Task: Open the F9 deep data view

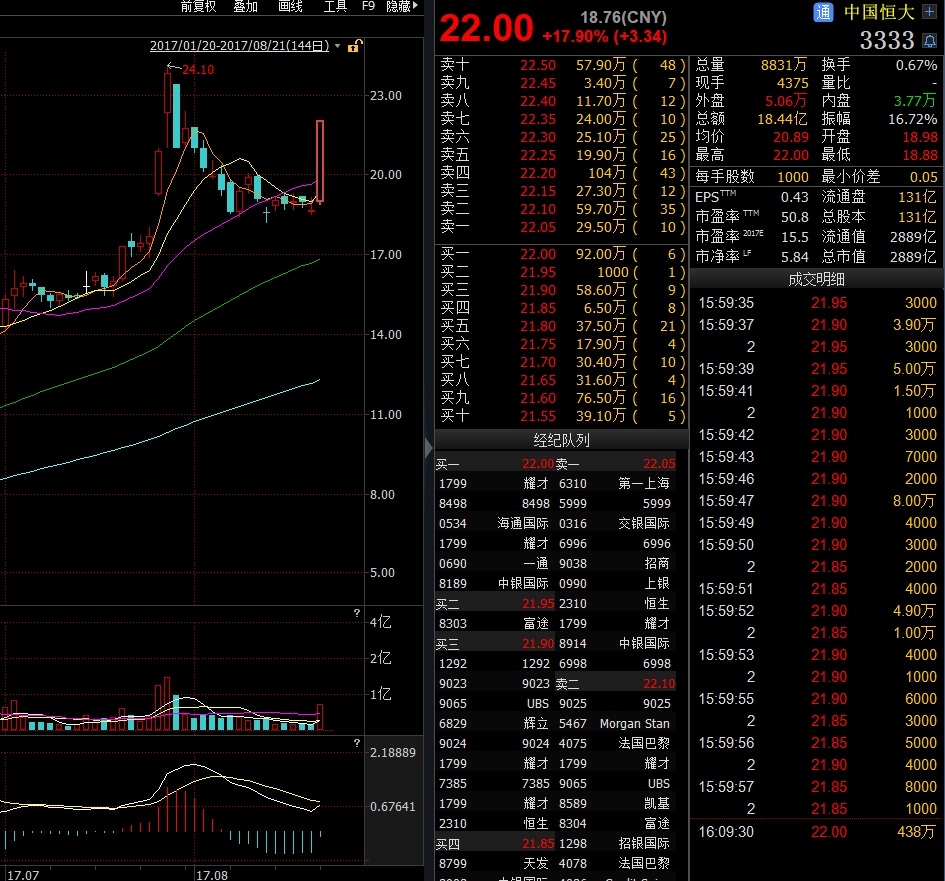Action: 368,7
